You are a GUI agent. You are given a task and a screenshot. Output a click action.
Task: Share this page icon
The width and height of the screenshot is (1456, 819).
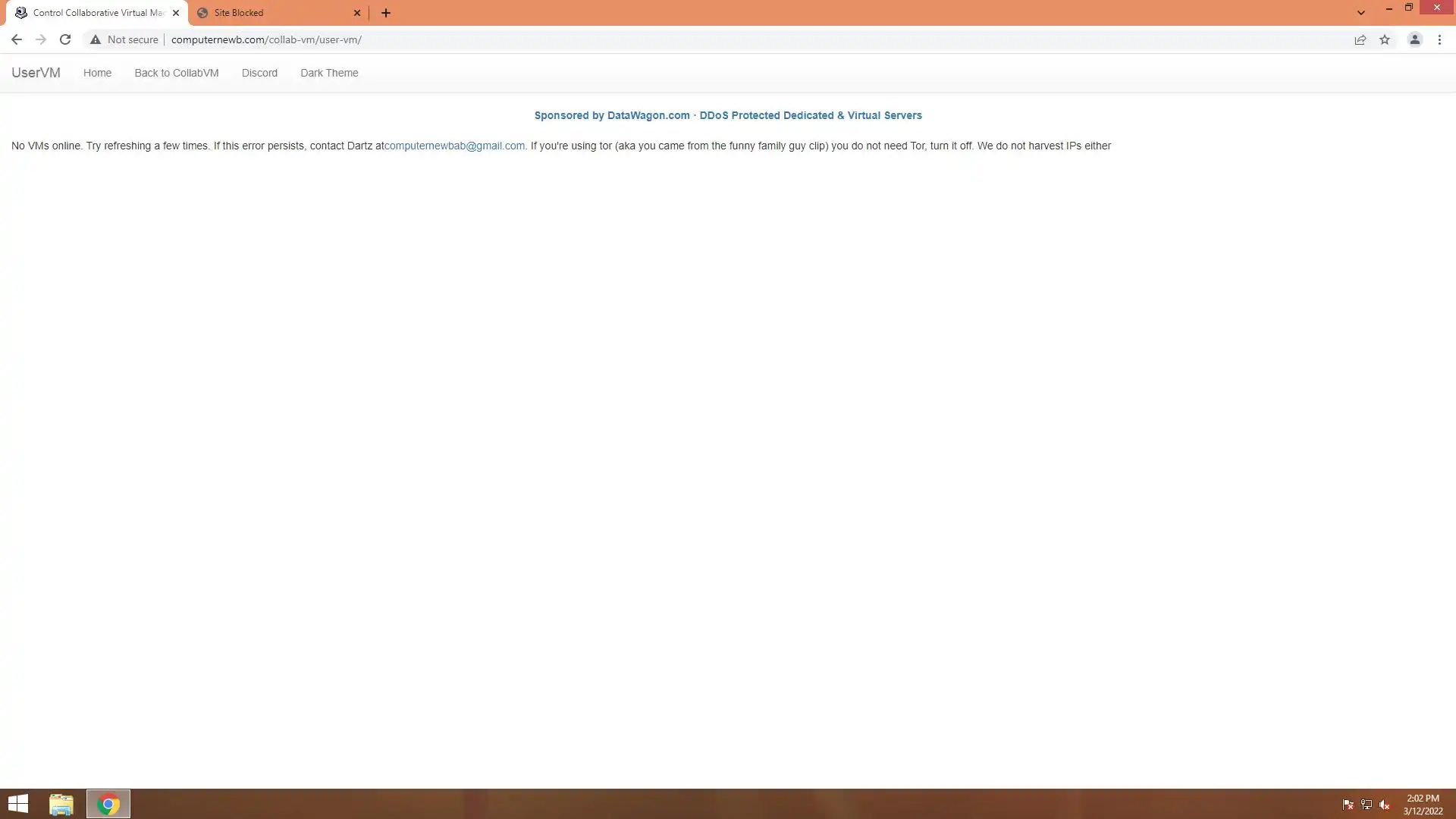1360,39
